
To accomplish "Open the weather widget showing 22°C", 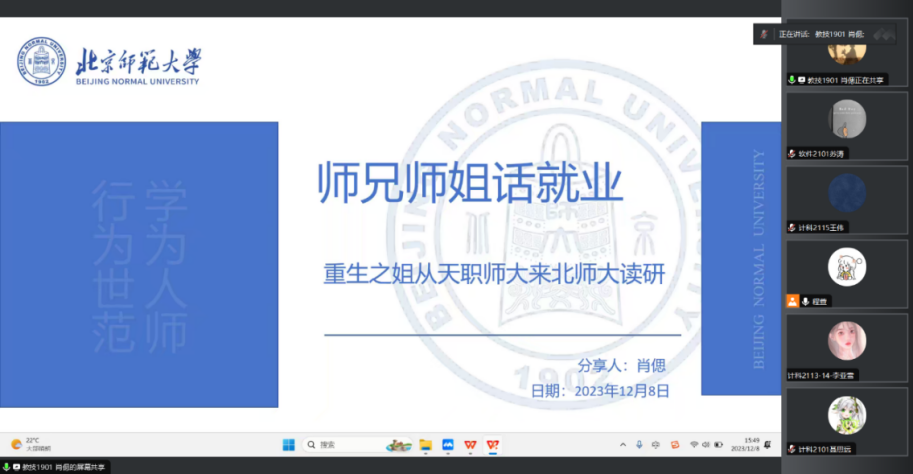I will click(30, 444).
